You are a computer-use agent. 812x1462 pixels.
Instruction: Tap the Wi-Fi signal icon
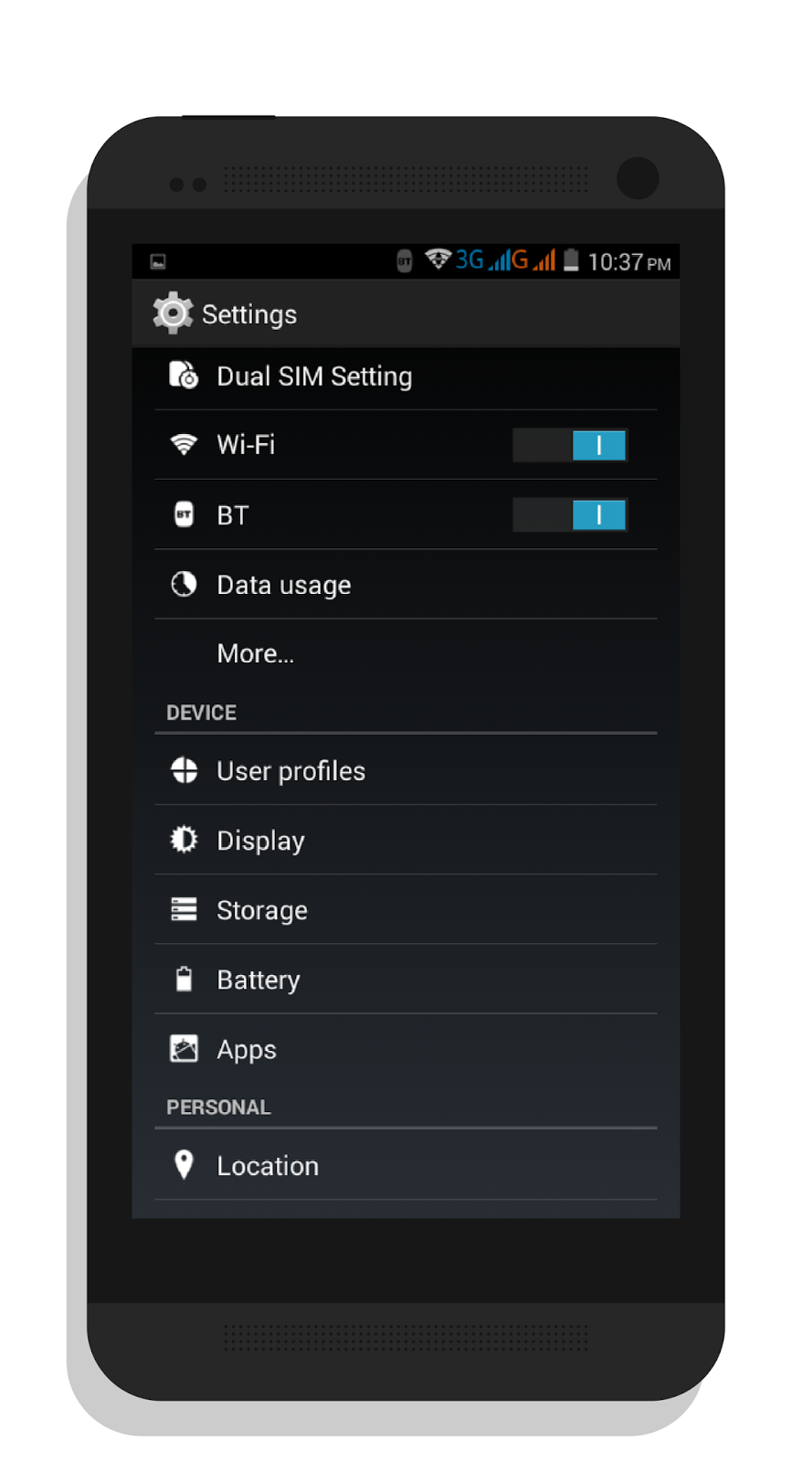pos(184,444)
